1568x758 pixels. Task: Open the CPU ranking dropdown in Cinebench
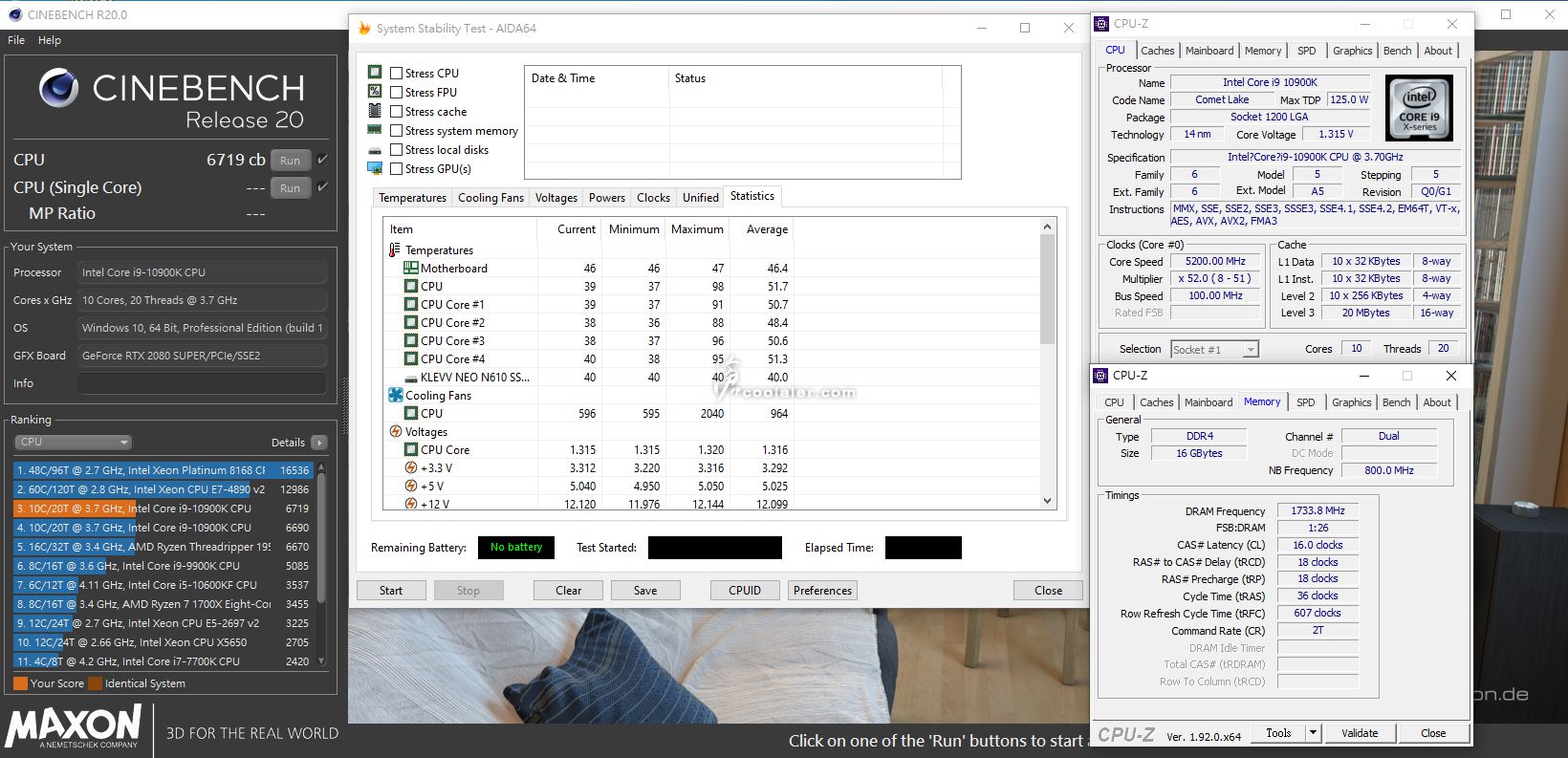[73, 442]
